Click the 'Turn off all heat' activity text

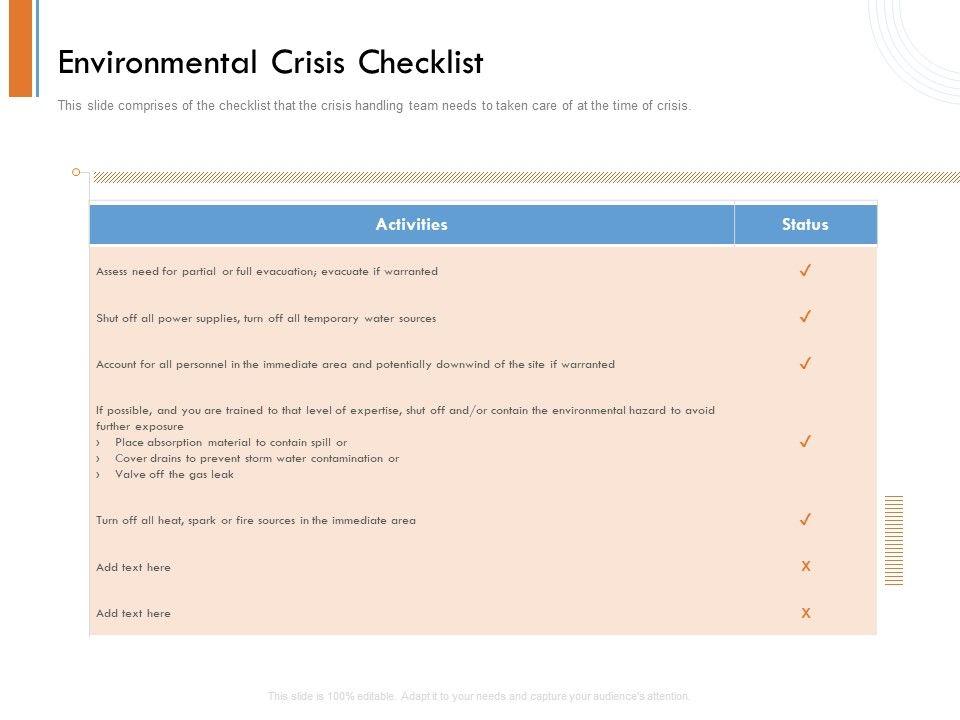tap(256, 520)
